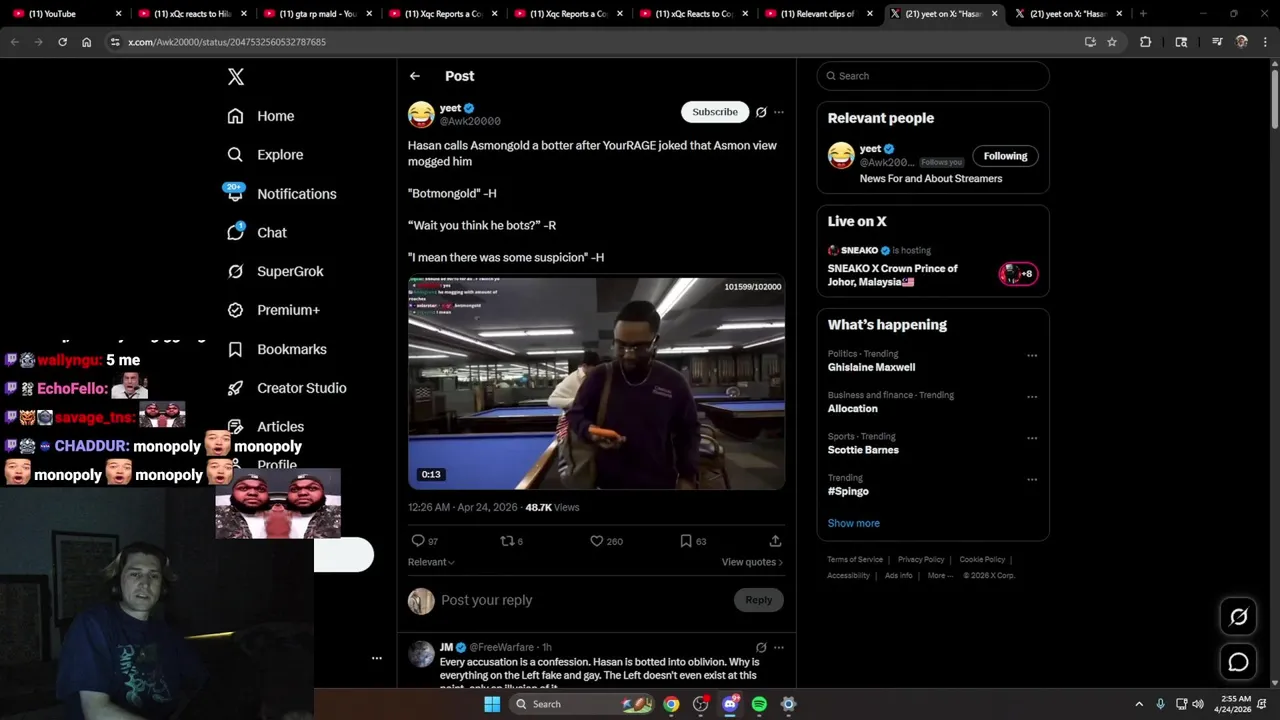
Task: Open the taskbar volume control
Action: (1198, 704)
